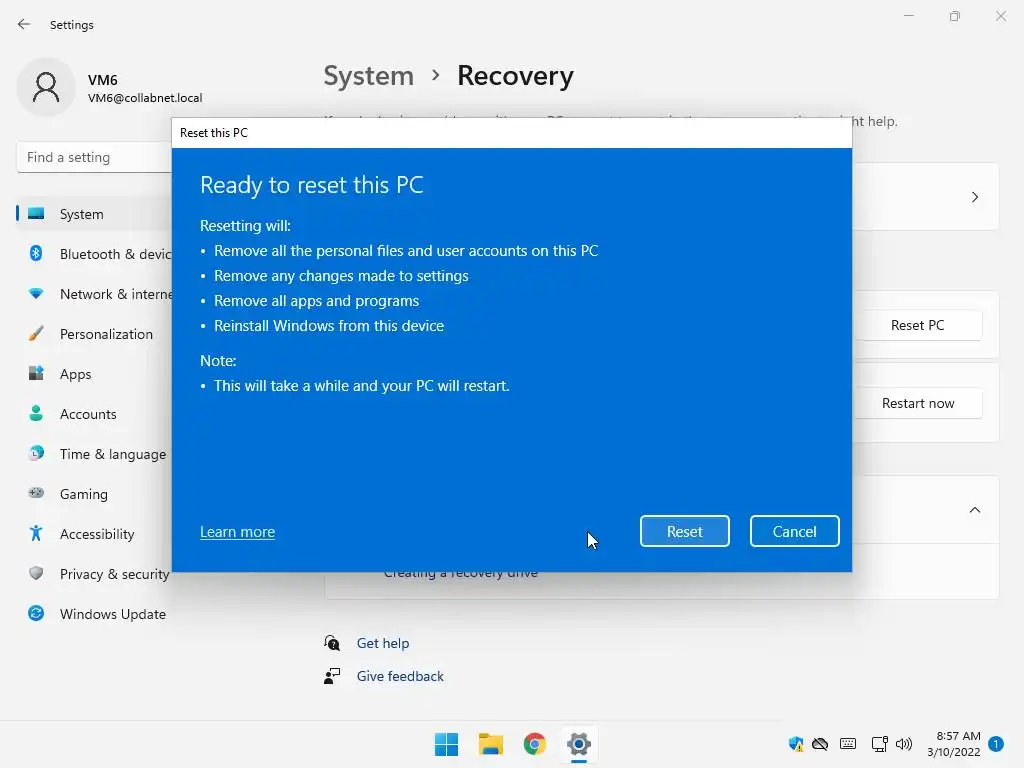Open the Accounts person icon
Screen dimensions: 1024x768
pos(36,413)
